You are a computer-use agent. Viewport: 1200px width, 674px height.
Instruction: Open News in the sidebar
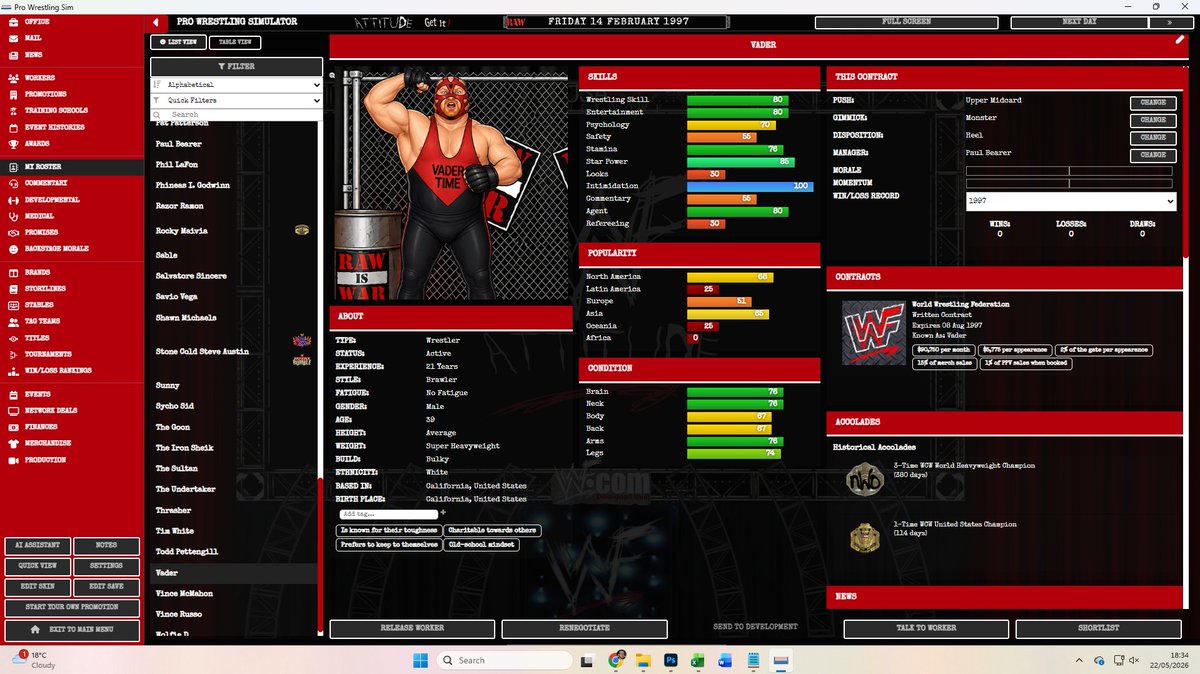point(33,55)
